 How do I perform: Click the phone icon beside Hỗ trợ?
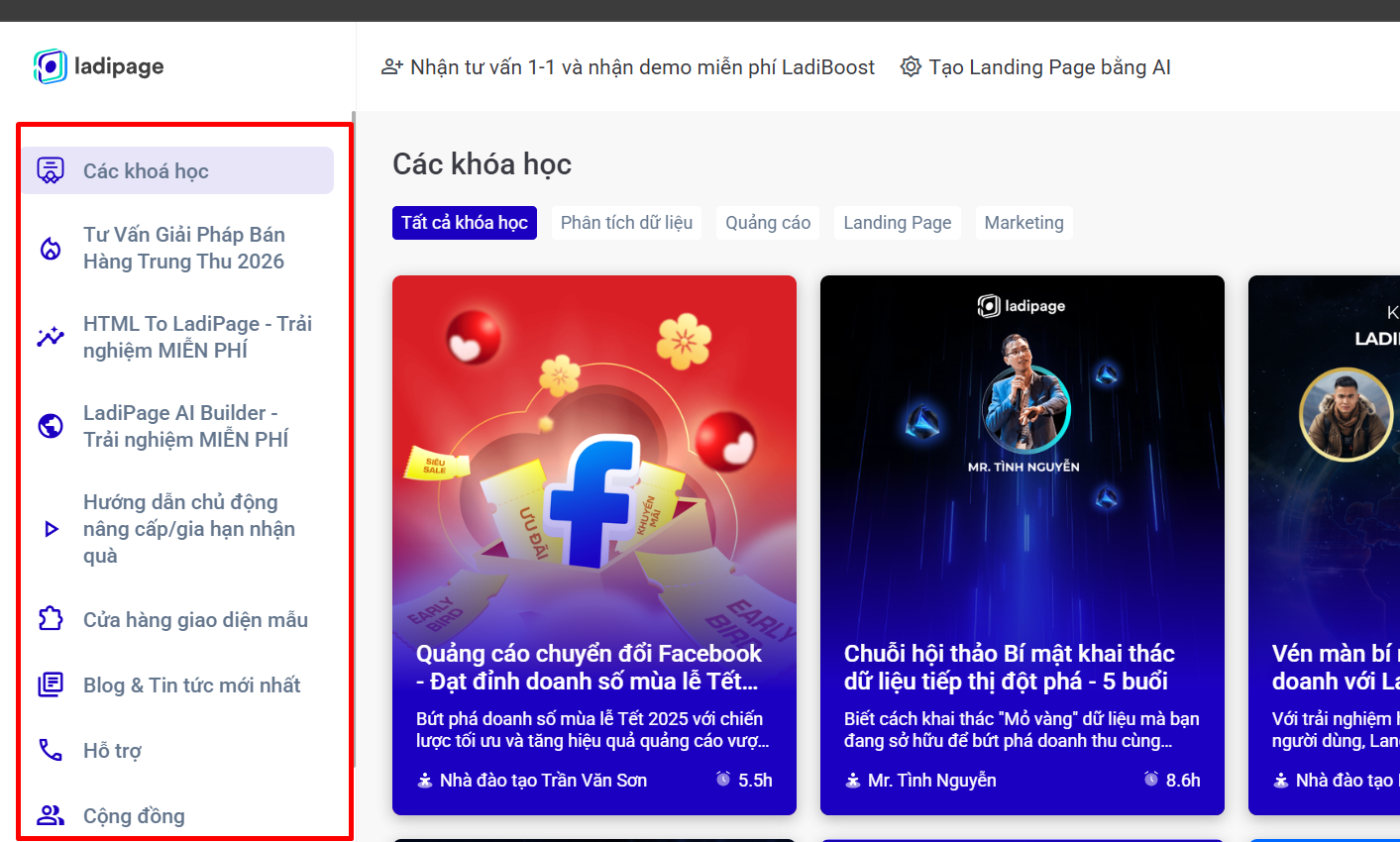(51, 750)
